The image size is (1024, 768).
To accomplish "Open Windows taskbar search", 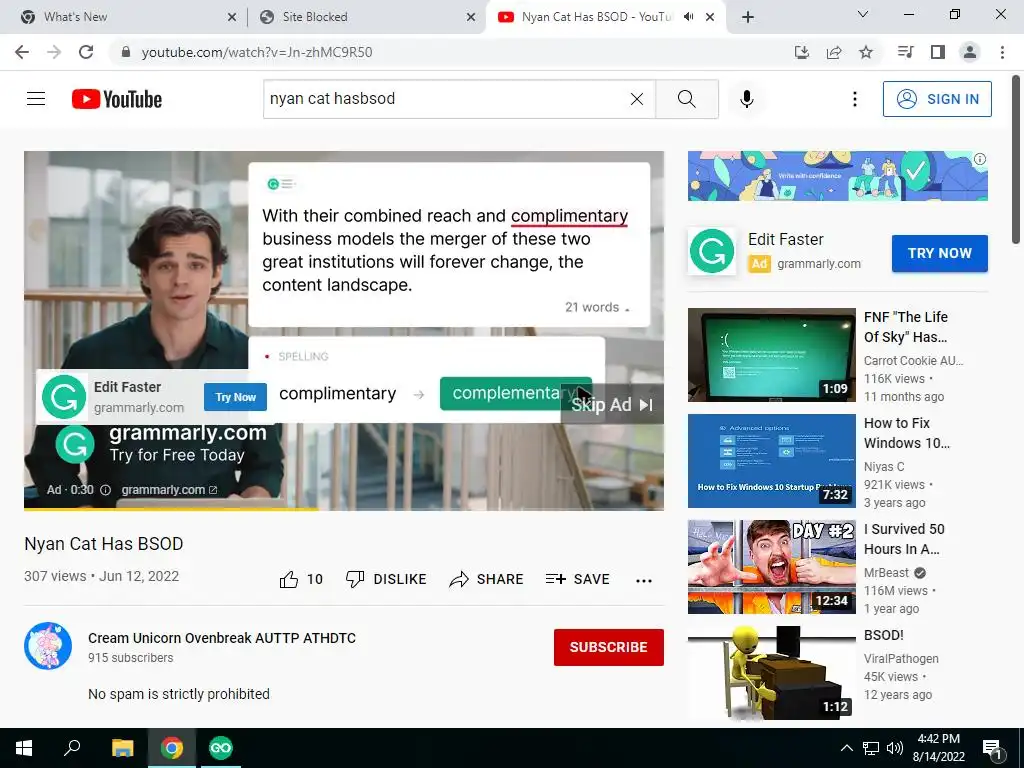I will pyautogui.click(x=72, y=748).
